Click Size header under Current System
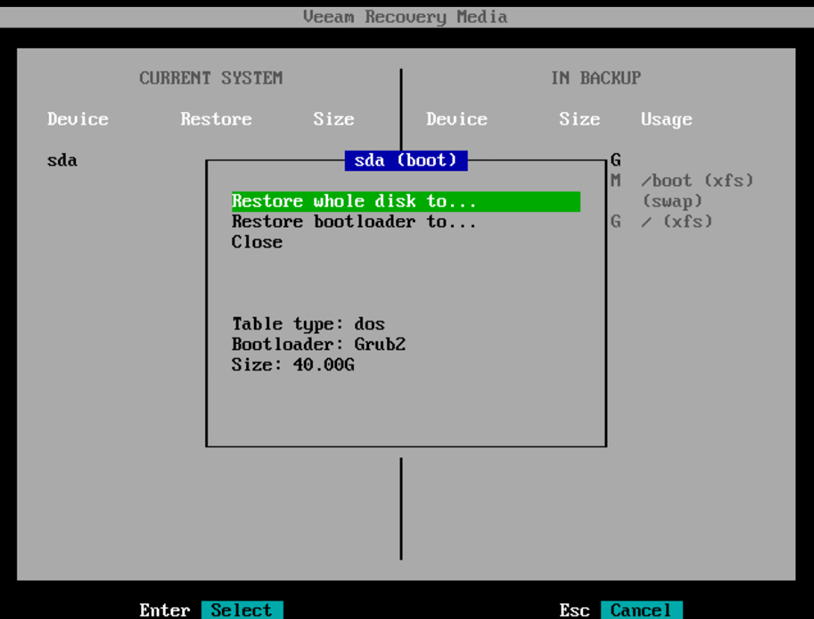Viewport: 814px width, 619px height. pyautogui.click(x=333, y=119)
